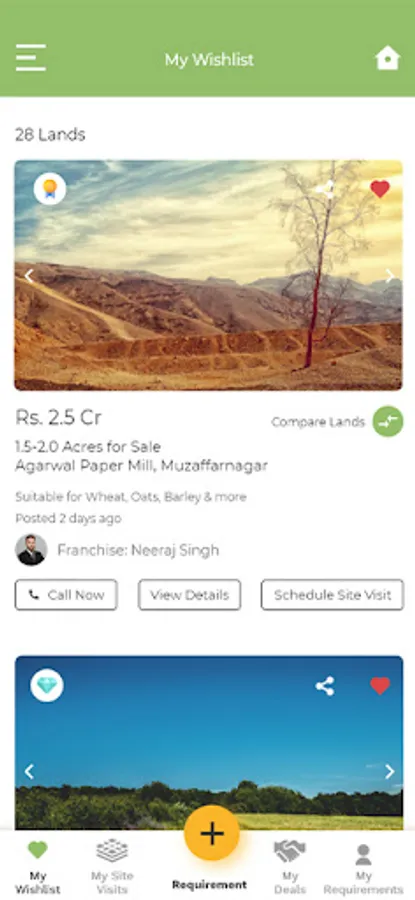Screen dimensions: 415x900
Task: Tap the diamond badge on second land
Action: 47,685
